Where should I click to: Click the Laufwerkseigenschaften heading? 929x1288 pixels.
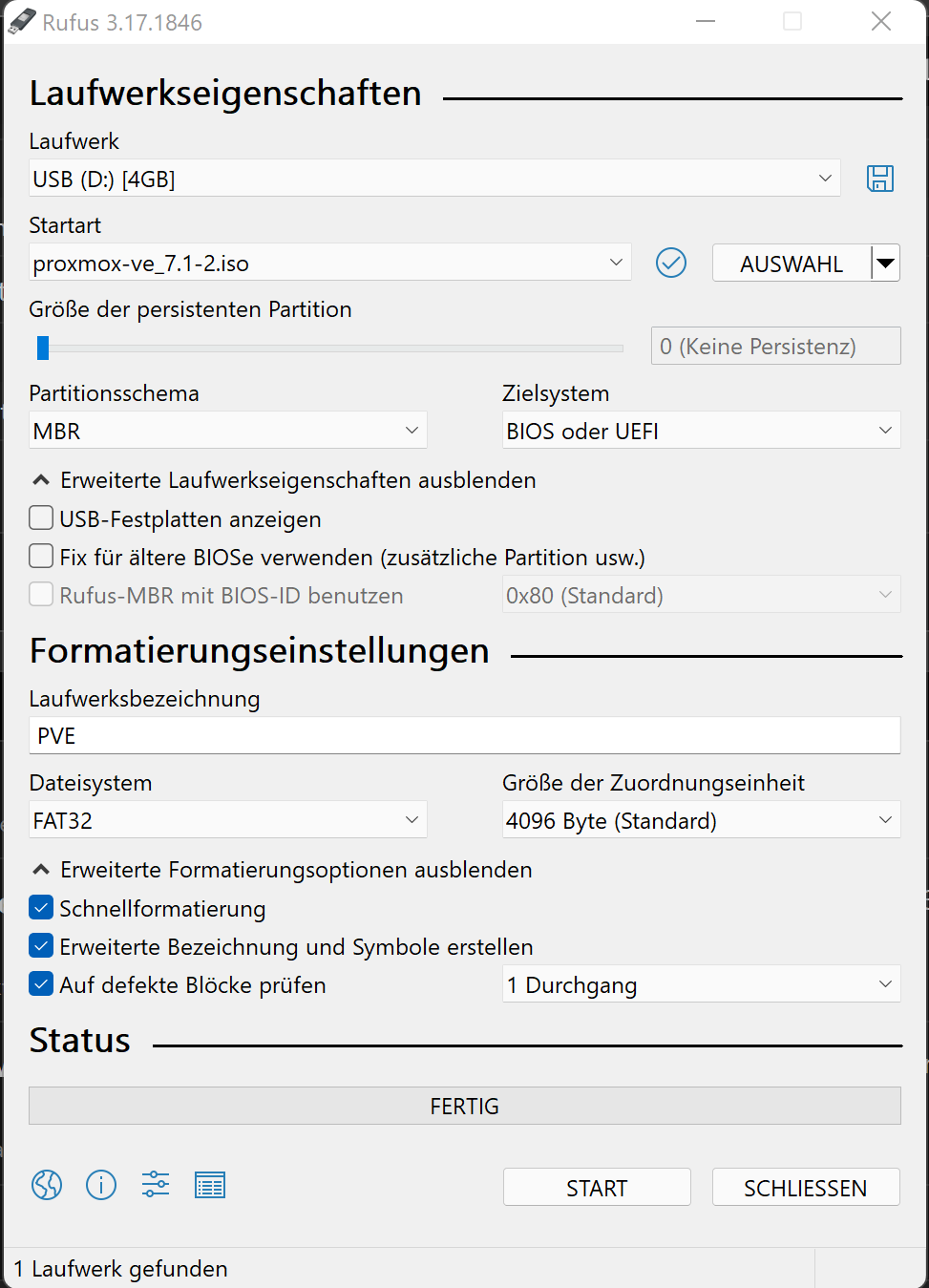point(225,93)
